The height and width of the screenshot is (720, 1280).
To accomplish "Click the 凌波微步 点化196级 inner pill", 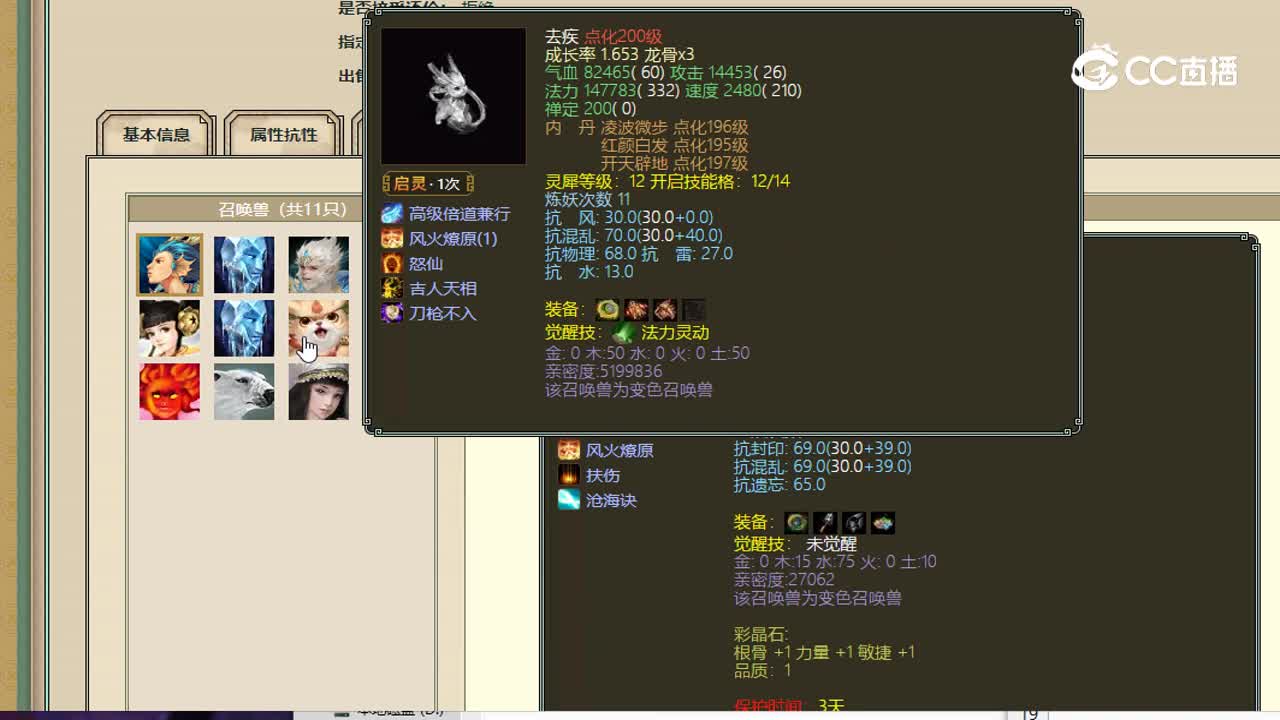I will click(675, 127).
